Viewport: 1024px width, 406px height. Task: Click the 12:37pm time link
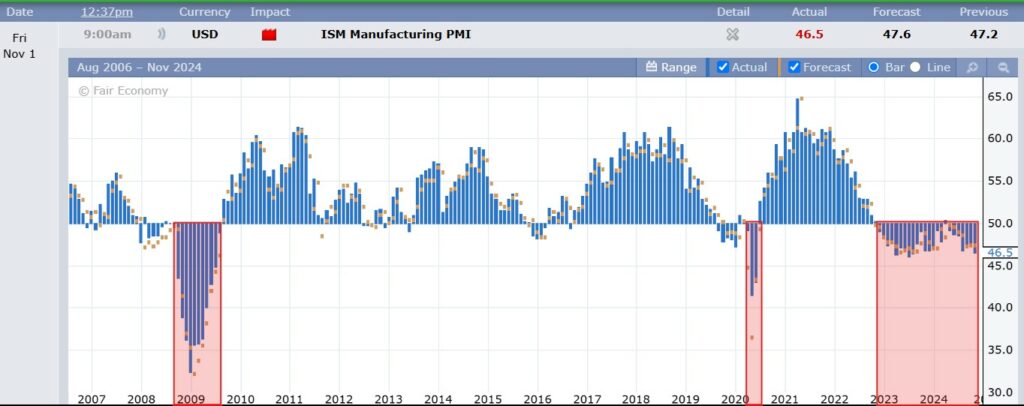(106, 12)
